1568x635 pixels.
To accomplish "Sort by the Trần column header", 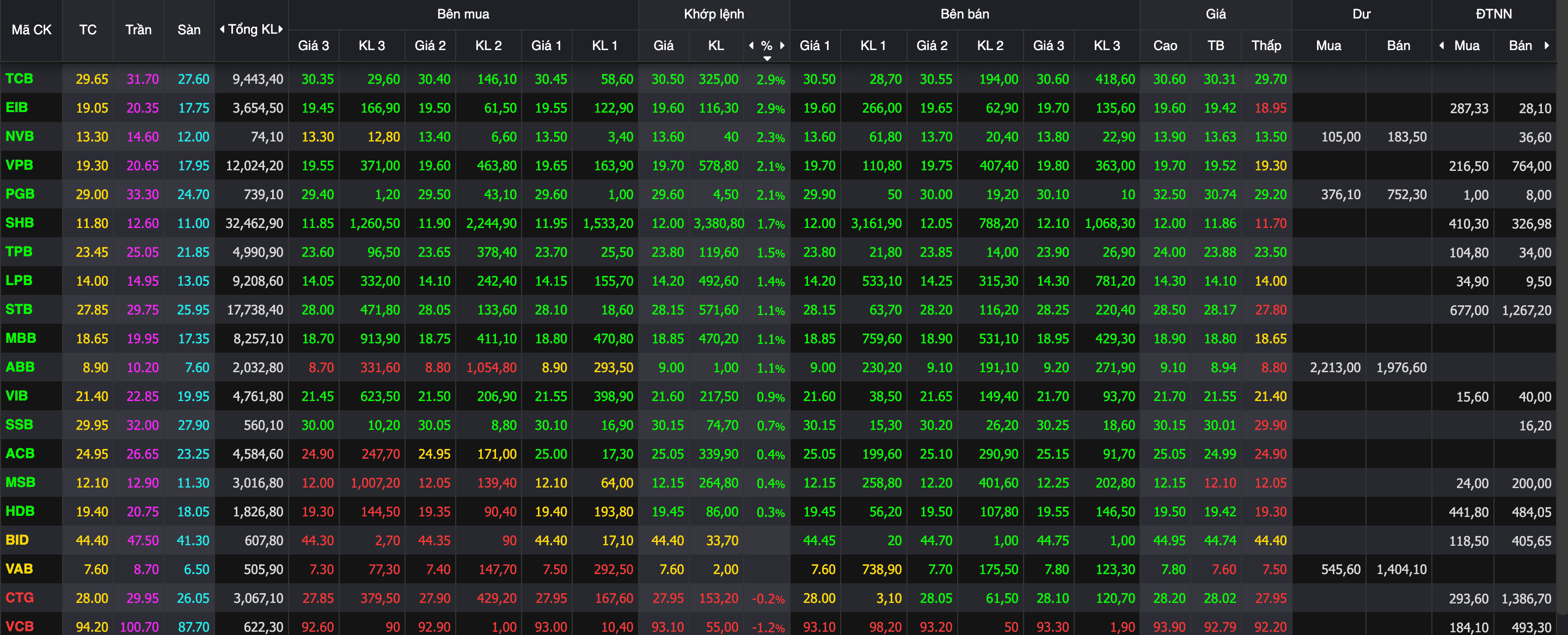I will [138, 30].
